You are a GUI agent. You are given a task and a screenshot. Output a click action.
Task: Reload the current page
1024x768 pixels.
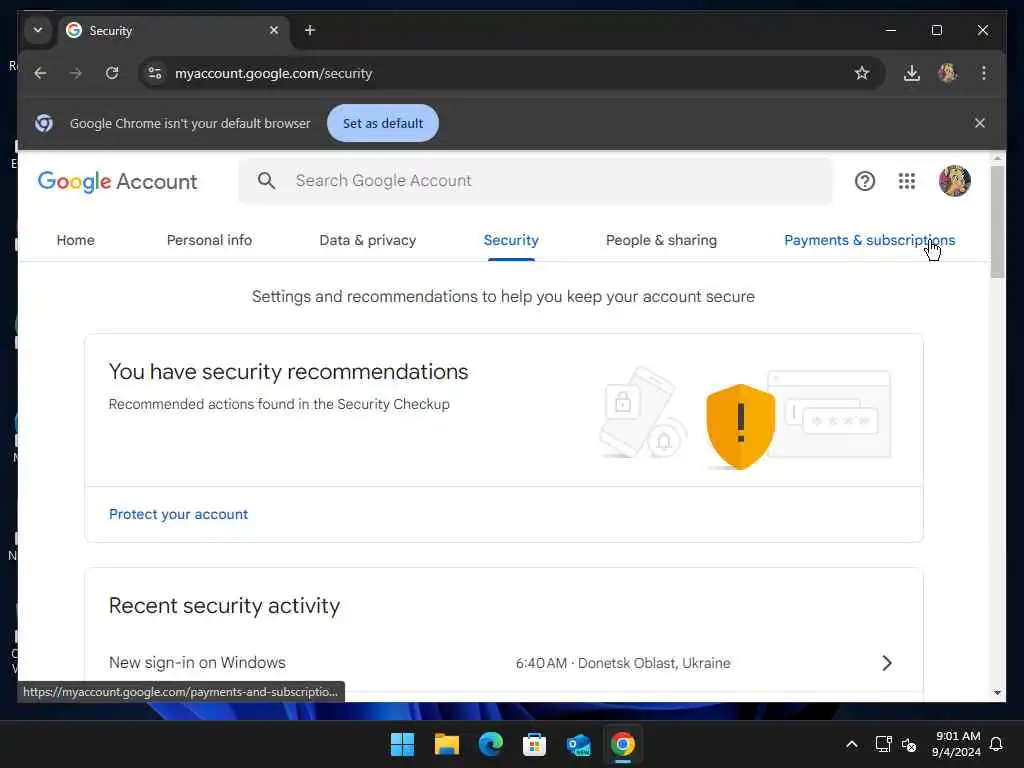click(x=112, y=73)
